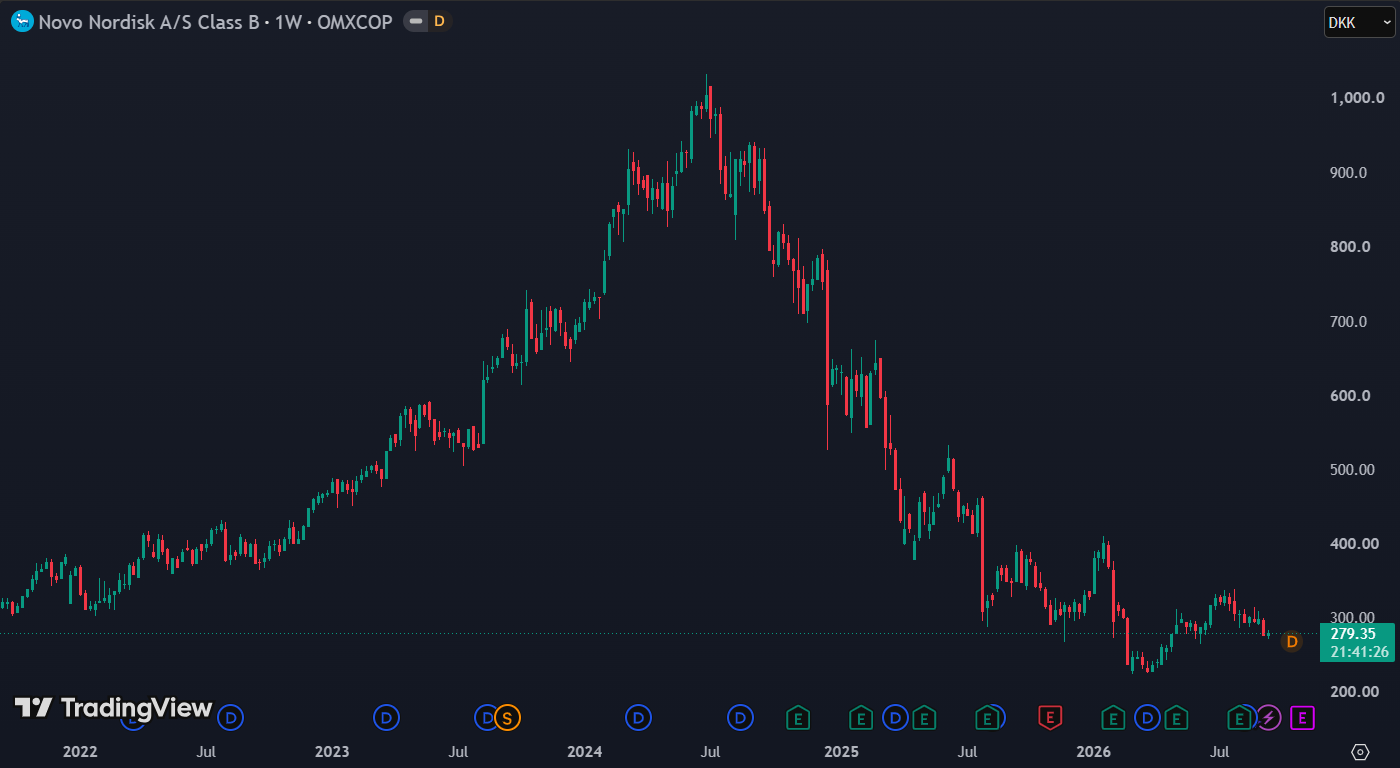The image size is (1400, 768).
Task: Click the 2026 label on time axis
Action: (x=1093, y=751)
